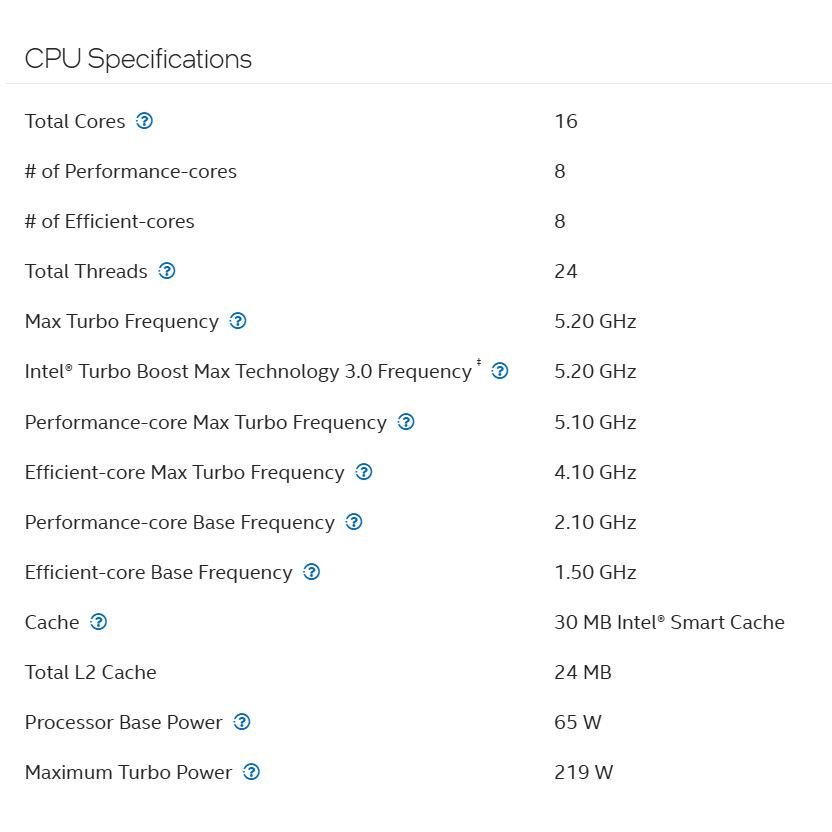Show Performance-core Base Frequency help info

[354, 522]
